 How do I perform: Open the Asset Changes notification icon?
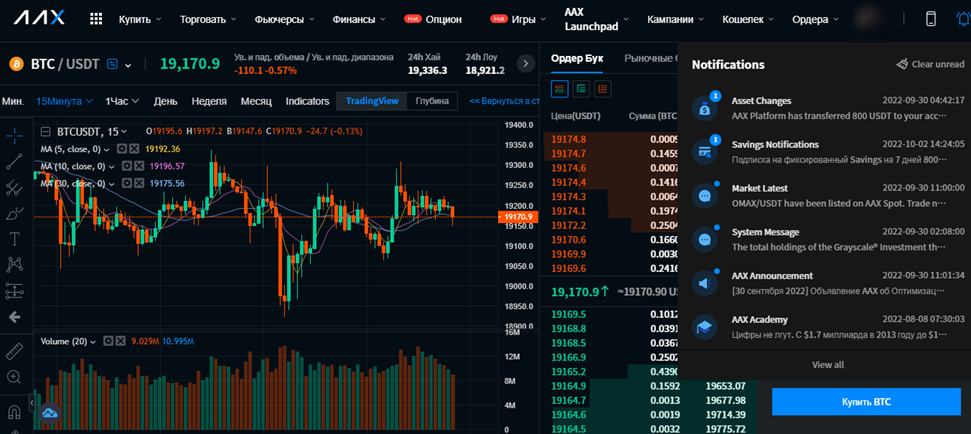[705, 108]
